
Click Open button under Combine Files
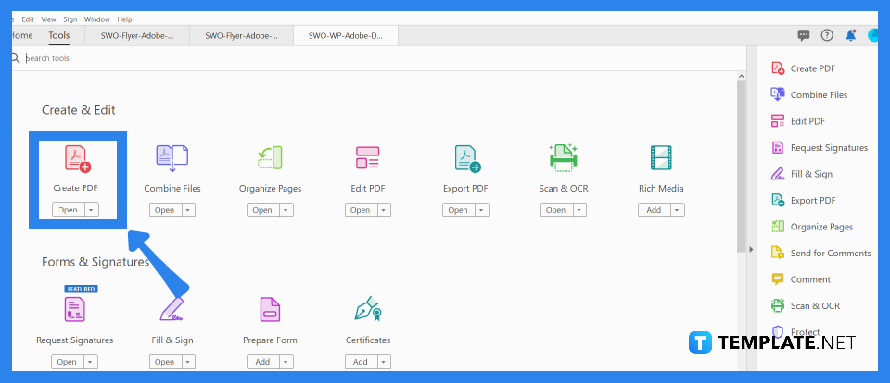[x=165, y=210]
